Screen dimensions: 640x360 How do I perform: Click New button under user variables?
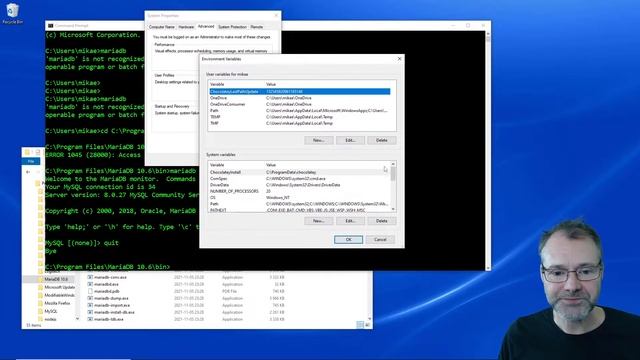pos(318,140)
